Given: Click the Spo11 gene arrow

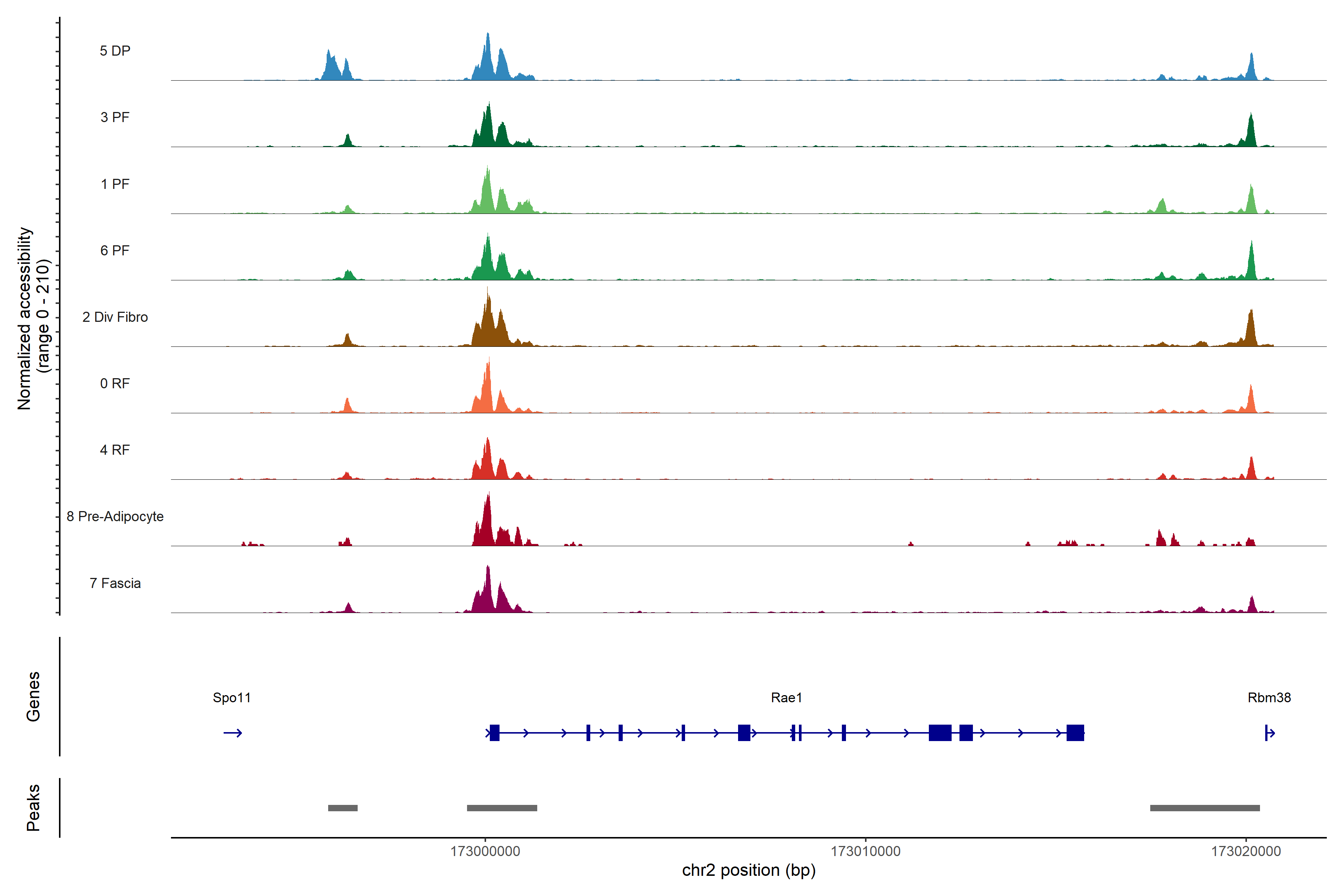Looking at the screenshot, I should (x=233, y=733).
